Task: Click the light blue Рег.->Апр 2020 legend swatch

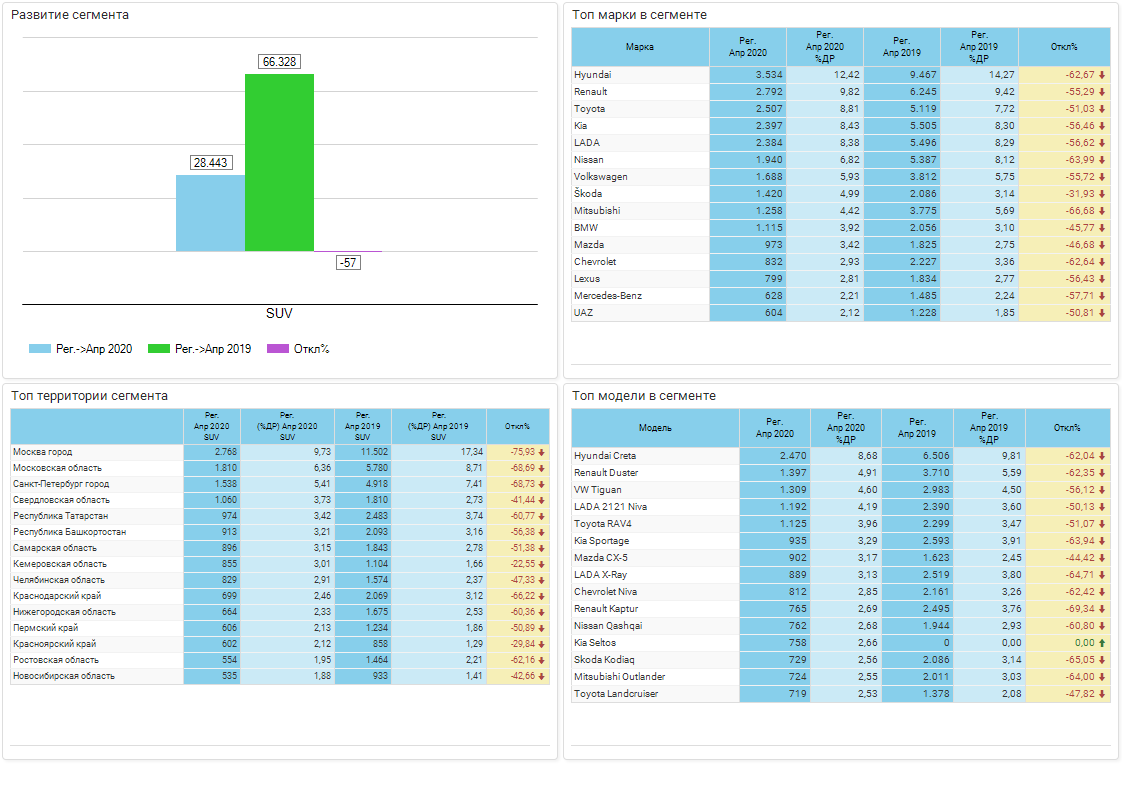Action: (x=39, y=349)
